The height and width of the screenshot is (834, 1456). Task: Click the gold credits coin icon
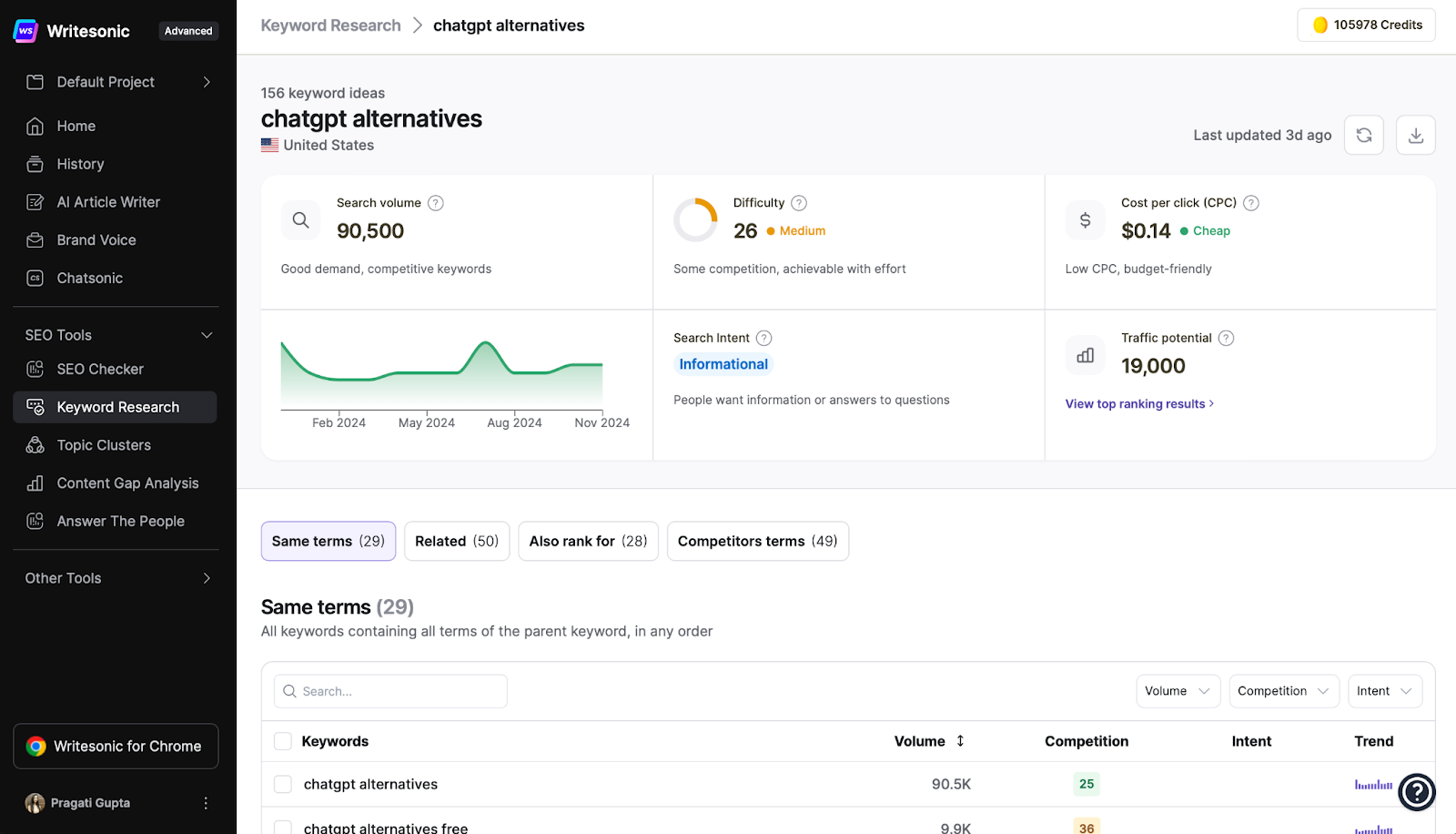(1320, 25)
